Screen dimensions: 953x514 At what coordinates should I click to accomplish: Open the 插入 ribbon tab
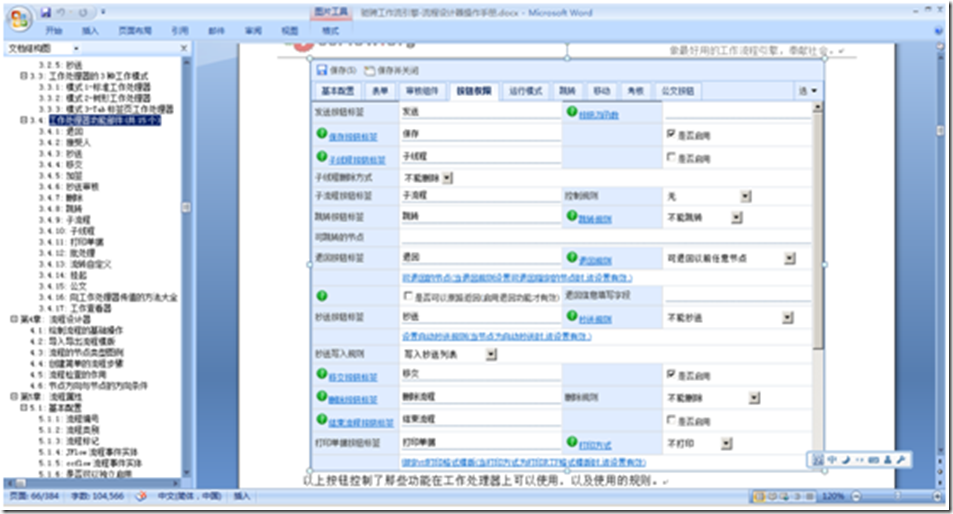(90, 30)
